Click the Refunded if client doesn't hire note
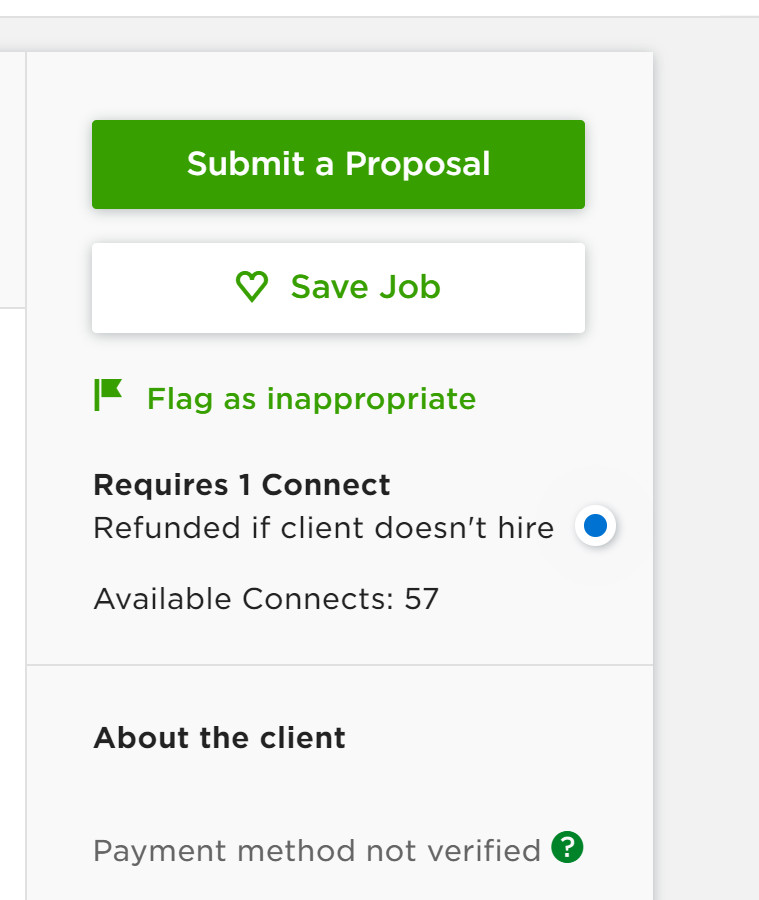 tap(323, 527)
